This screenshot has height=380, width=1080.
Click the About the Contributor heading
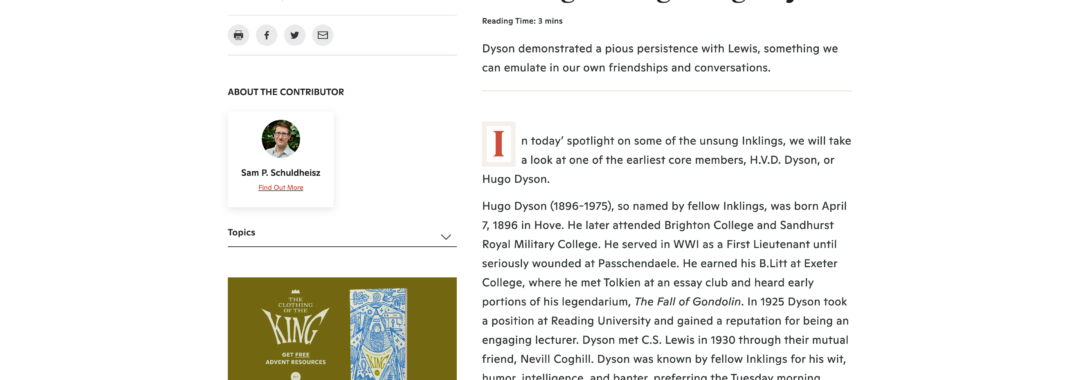click(x=286, y=92)
